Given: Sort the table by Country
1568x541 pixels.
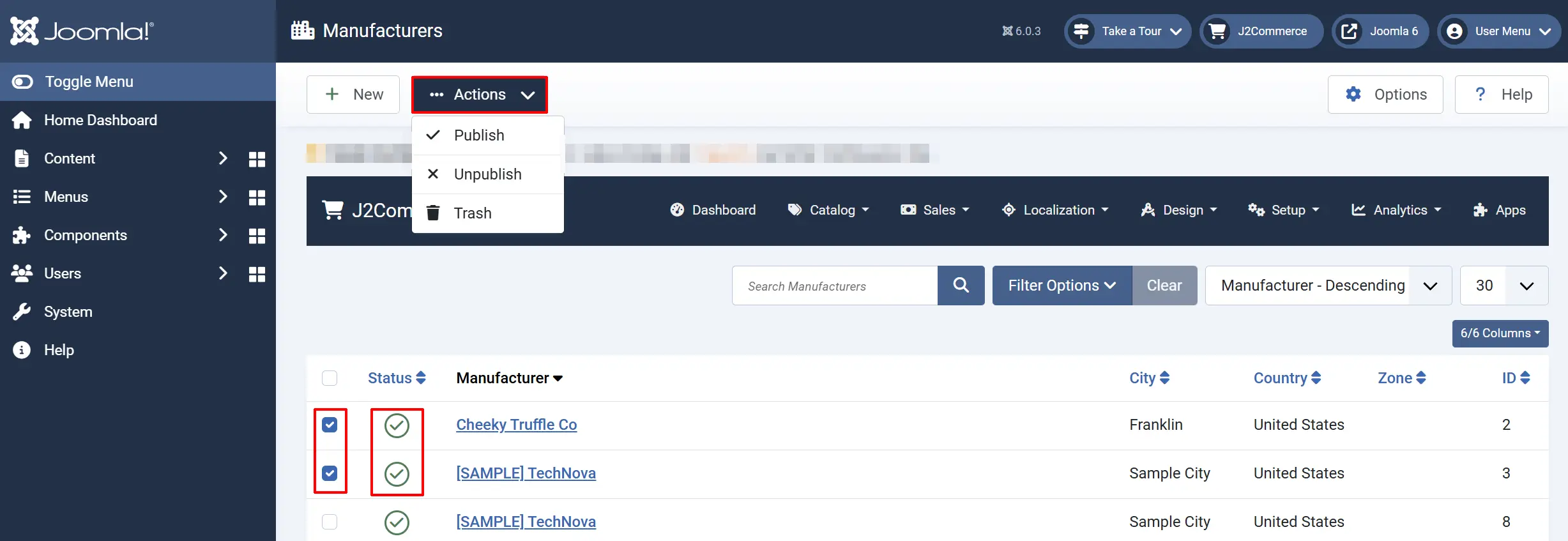Looking at the screenshot, I should click(x=1287, y=378).
